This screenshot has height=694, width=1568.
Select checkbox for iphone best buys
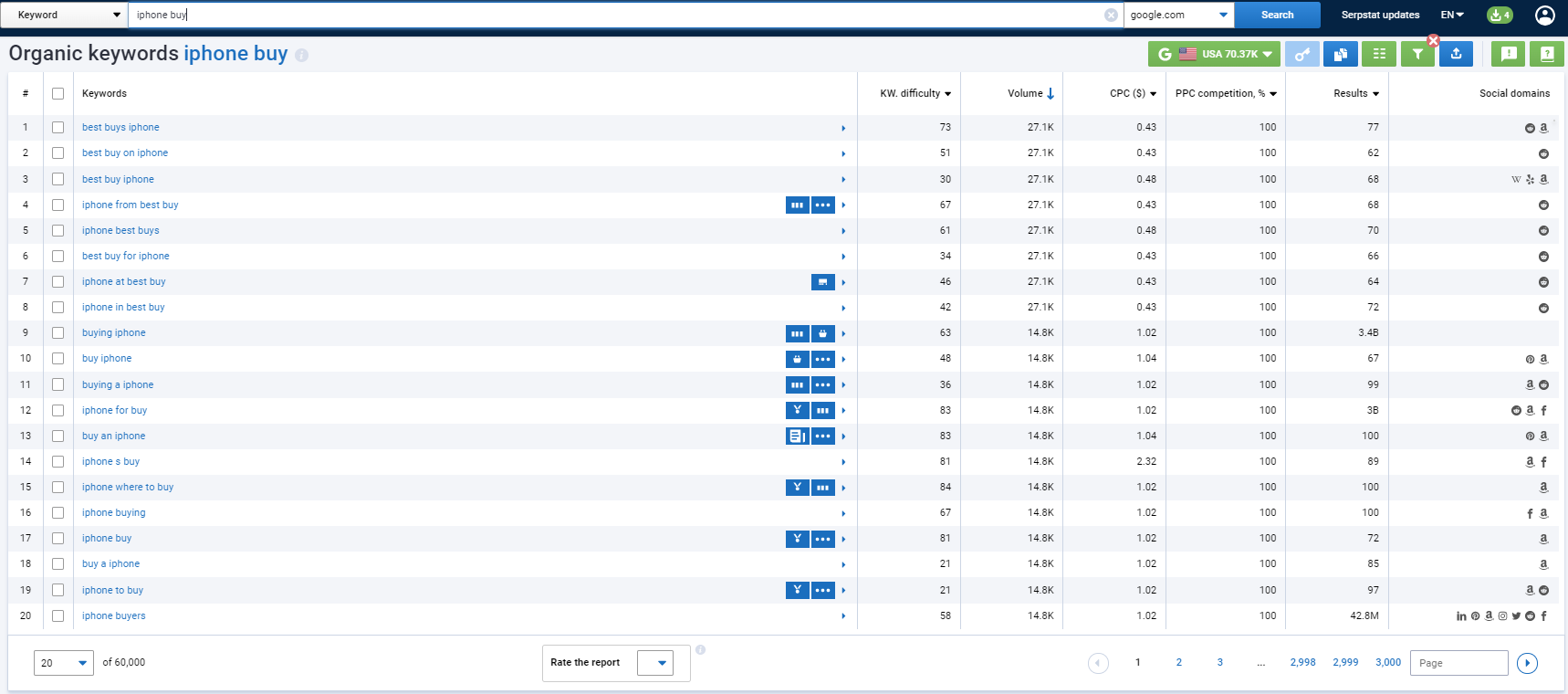[x=58, y=230]
